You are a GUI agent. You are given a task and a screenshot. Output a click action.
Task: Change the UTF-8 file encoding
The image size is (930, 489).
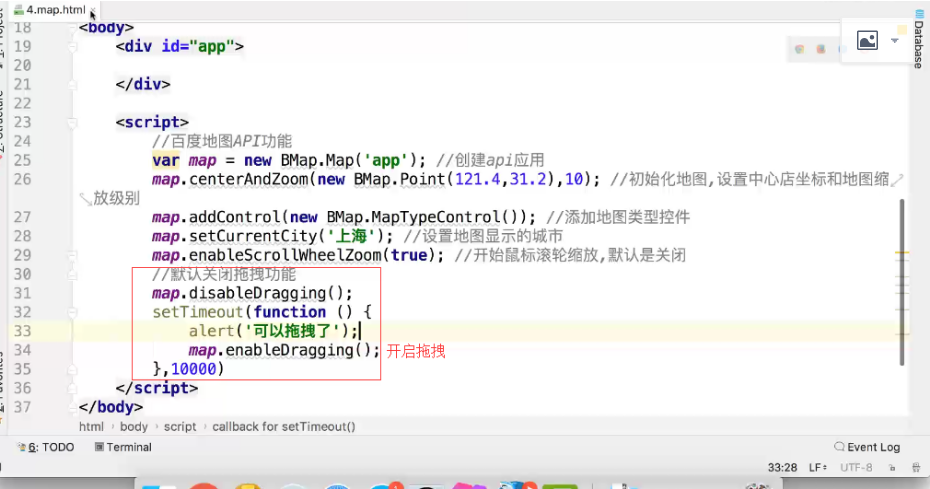[x=856, y=468]
